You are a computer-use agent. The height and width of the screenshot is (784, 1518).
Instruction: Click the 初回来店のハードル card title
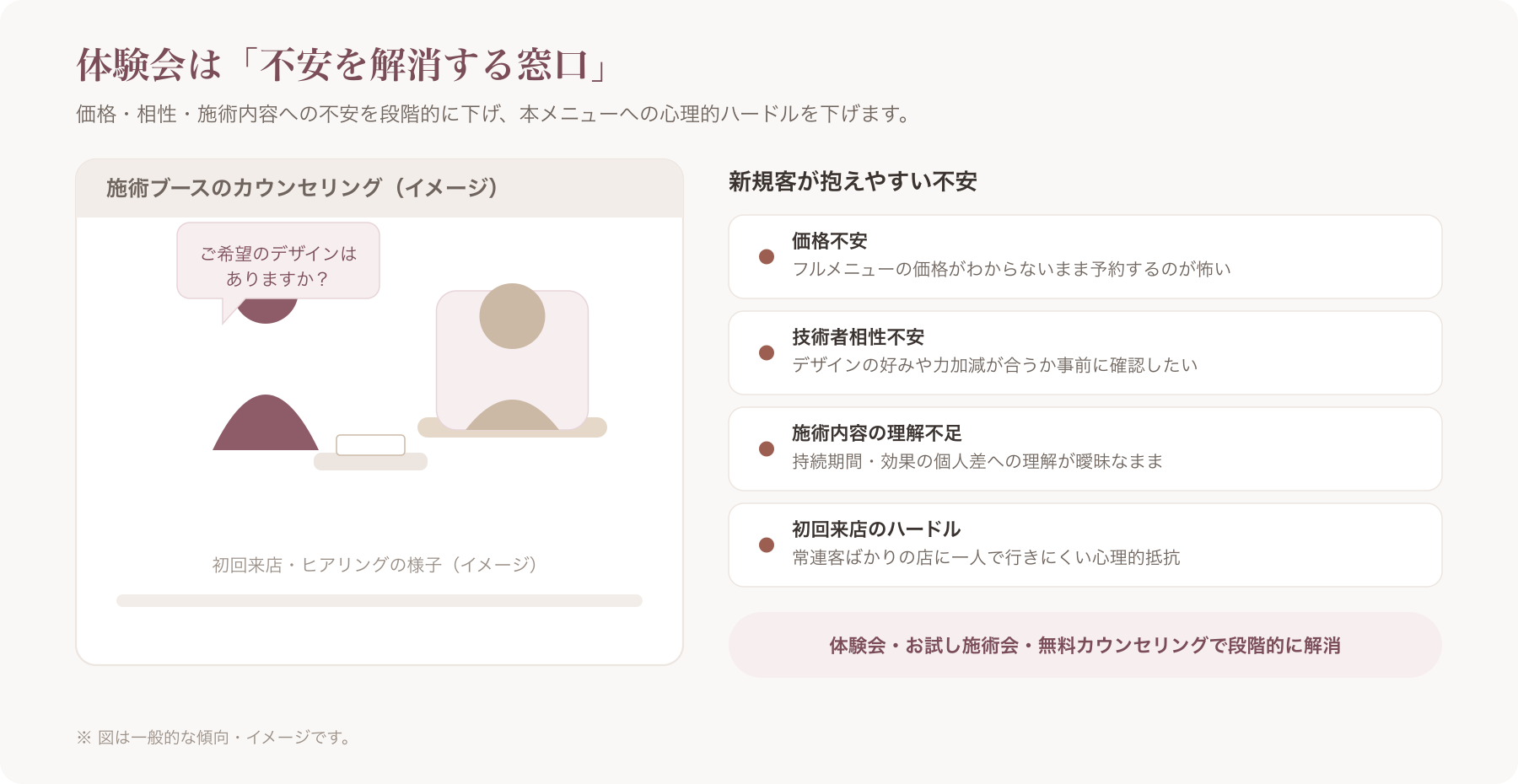876,529
